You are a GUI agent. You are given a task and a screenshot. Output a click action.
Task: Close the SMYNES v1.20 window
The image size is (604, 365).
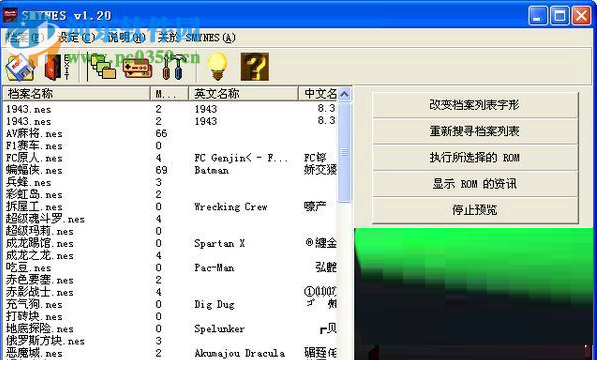pos(582,16)
